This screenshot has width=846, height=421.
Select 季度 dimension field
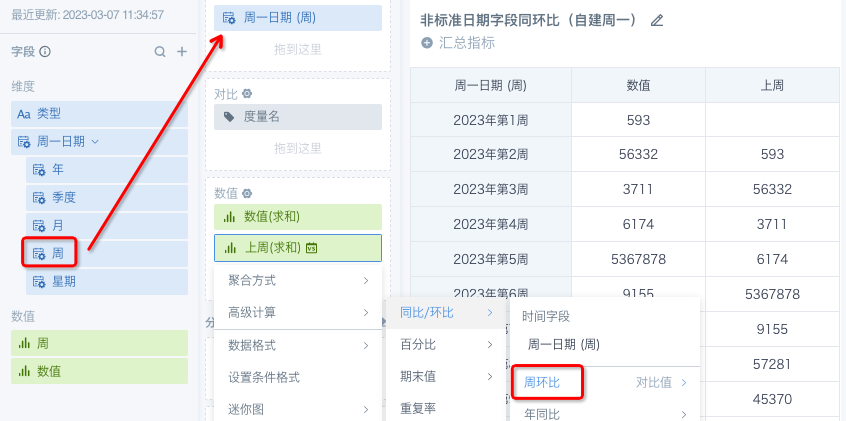click(107, 198)
